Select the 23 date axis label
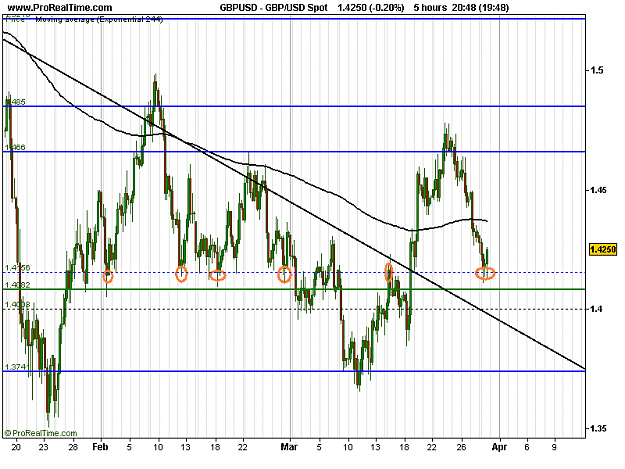Viewport: 625px width, 469px height. click(43, 447)
